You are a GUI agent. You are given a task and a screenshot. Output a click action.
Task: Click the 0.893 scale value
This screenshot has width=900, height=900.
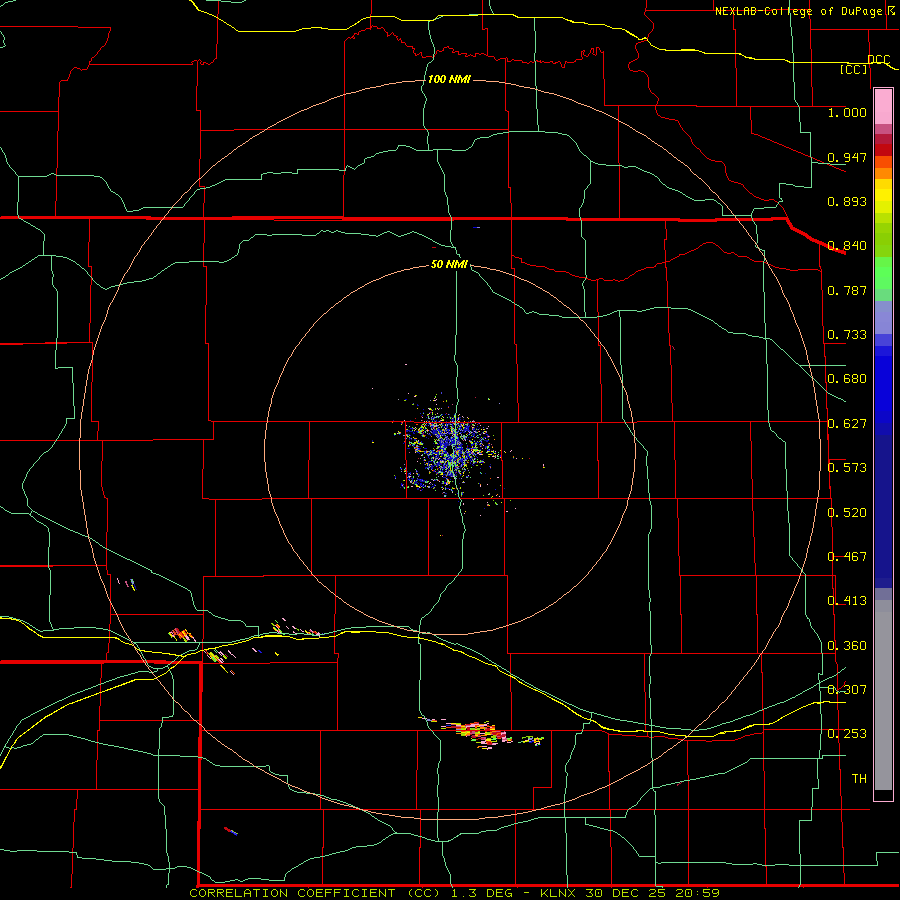(847, 201)
